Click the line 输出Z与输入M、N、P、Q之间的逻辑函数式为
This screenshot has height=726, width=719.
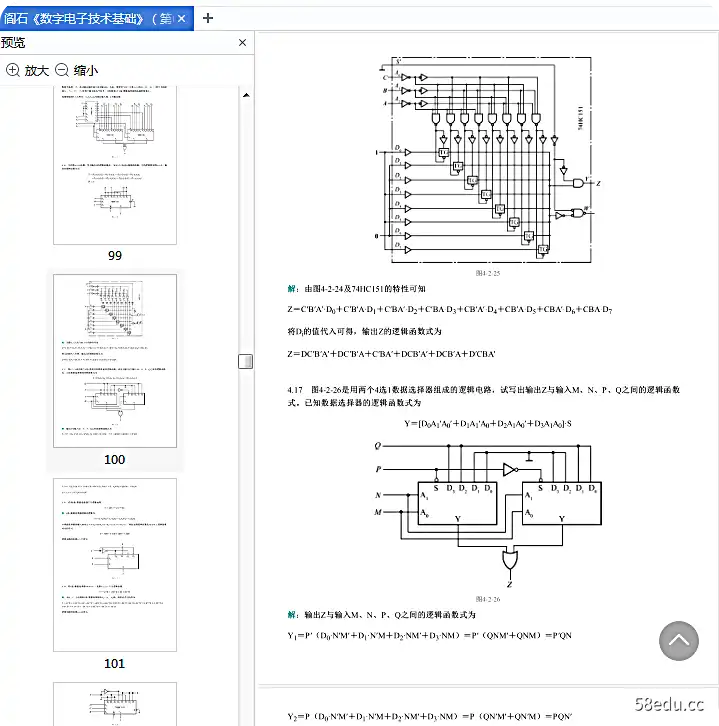390,615
